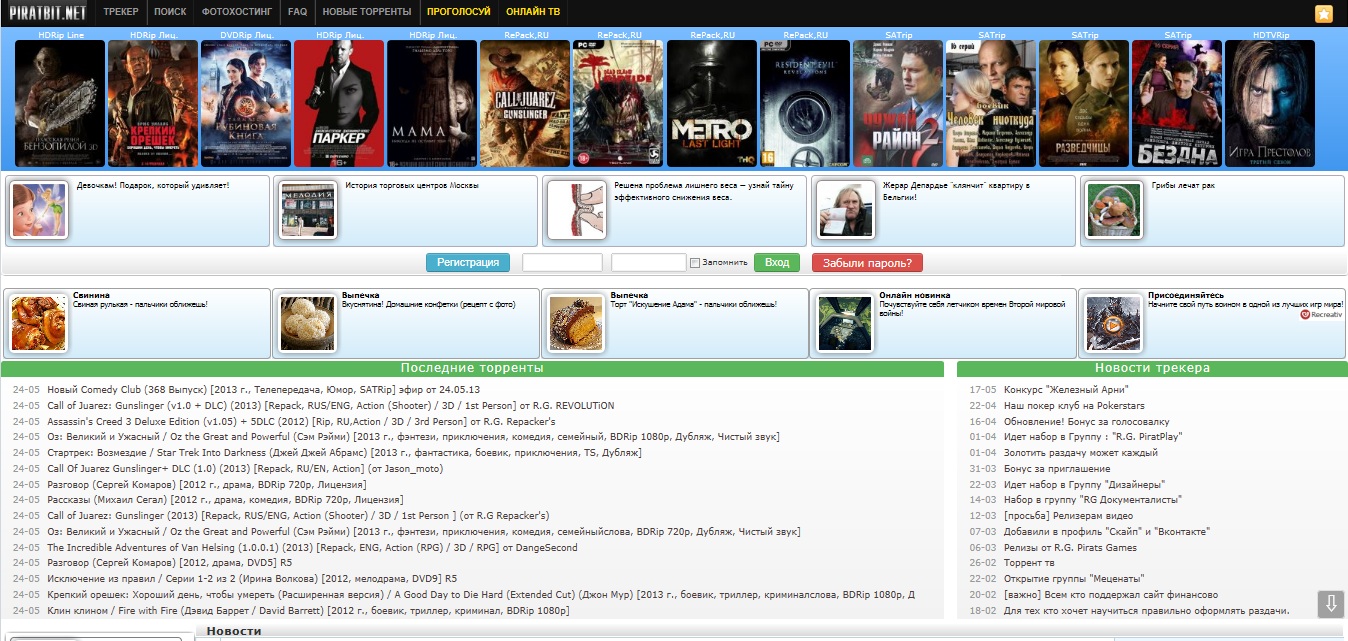1348x641 pixels.
Task: Open the Dead Island Riptide game cover
Action: click(618, 103)
